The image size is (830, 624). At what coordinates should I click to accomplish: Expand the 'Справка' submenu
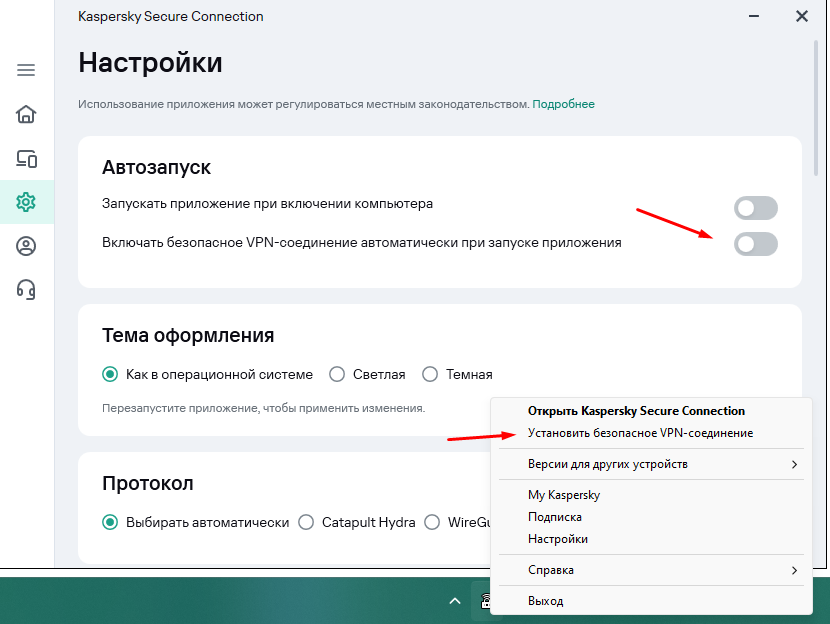point(651,570)
